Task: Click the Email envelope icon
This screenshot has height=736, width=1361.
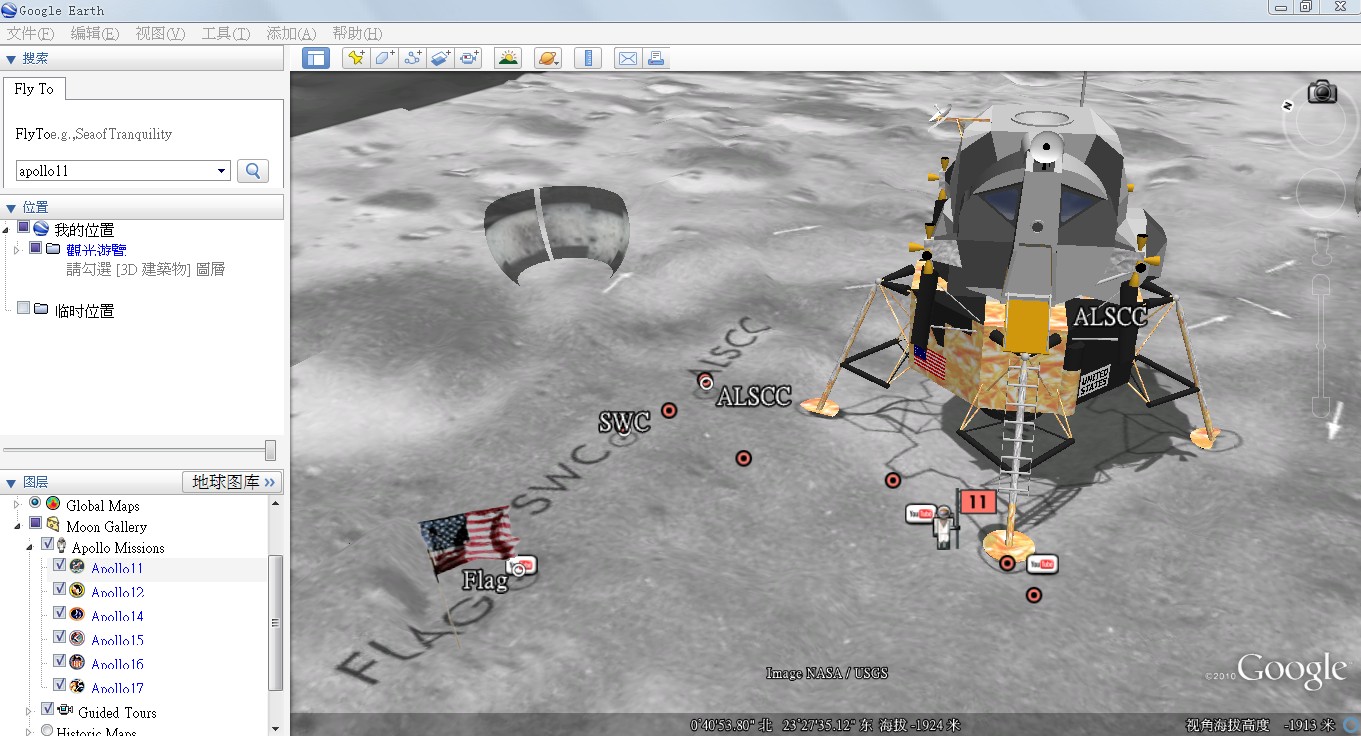Action: tap(627, 58)
